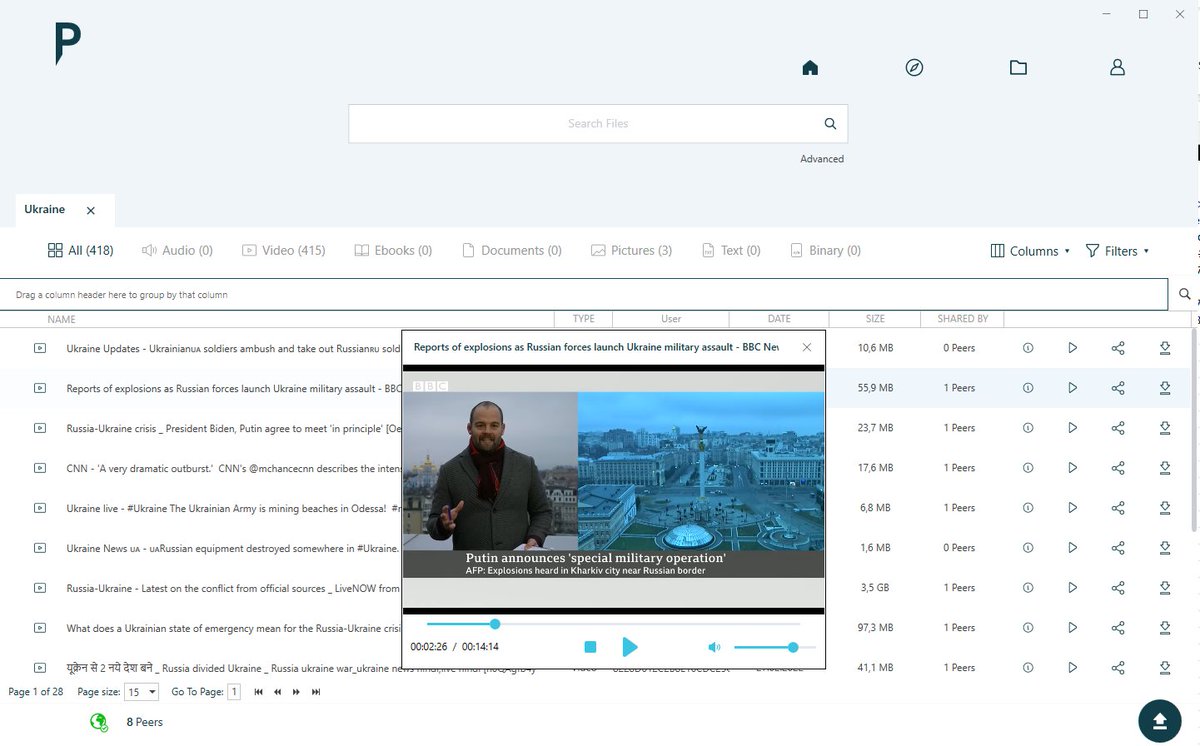
Task: Click the globe connection status icon
Action: (98, 722)
